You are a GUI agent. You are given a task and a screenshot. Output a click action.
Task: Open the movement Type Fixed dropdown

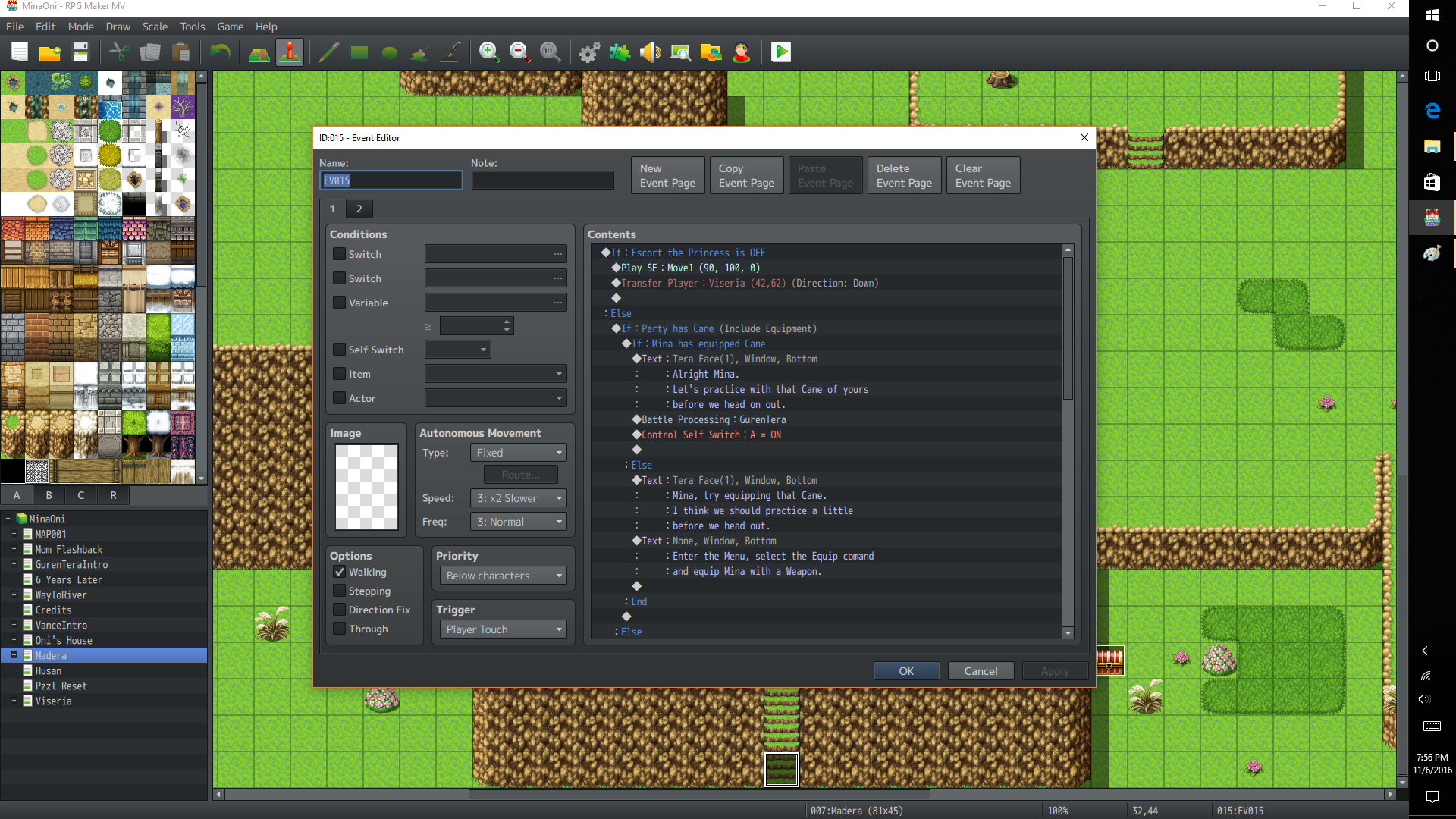click(x=518, y=453)
